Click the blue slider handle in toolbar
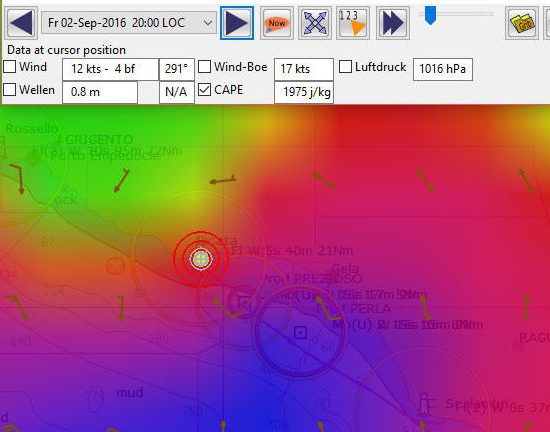The width and height of the screenshot is (550, 432). point(430,15)
